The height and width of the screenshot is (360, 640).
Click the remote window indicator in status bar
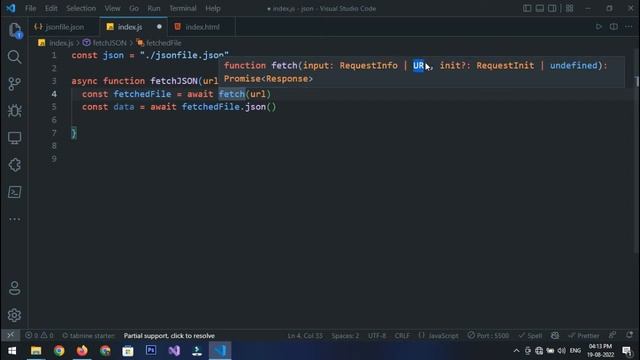(11, 335)
